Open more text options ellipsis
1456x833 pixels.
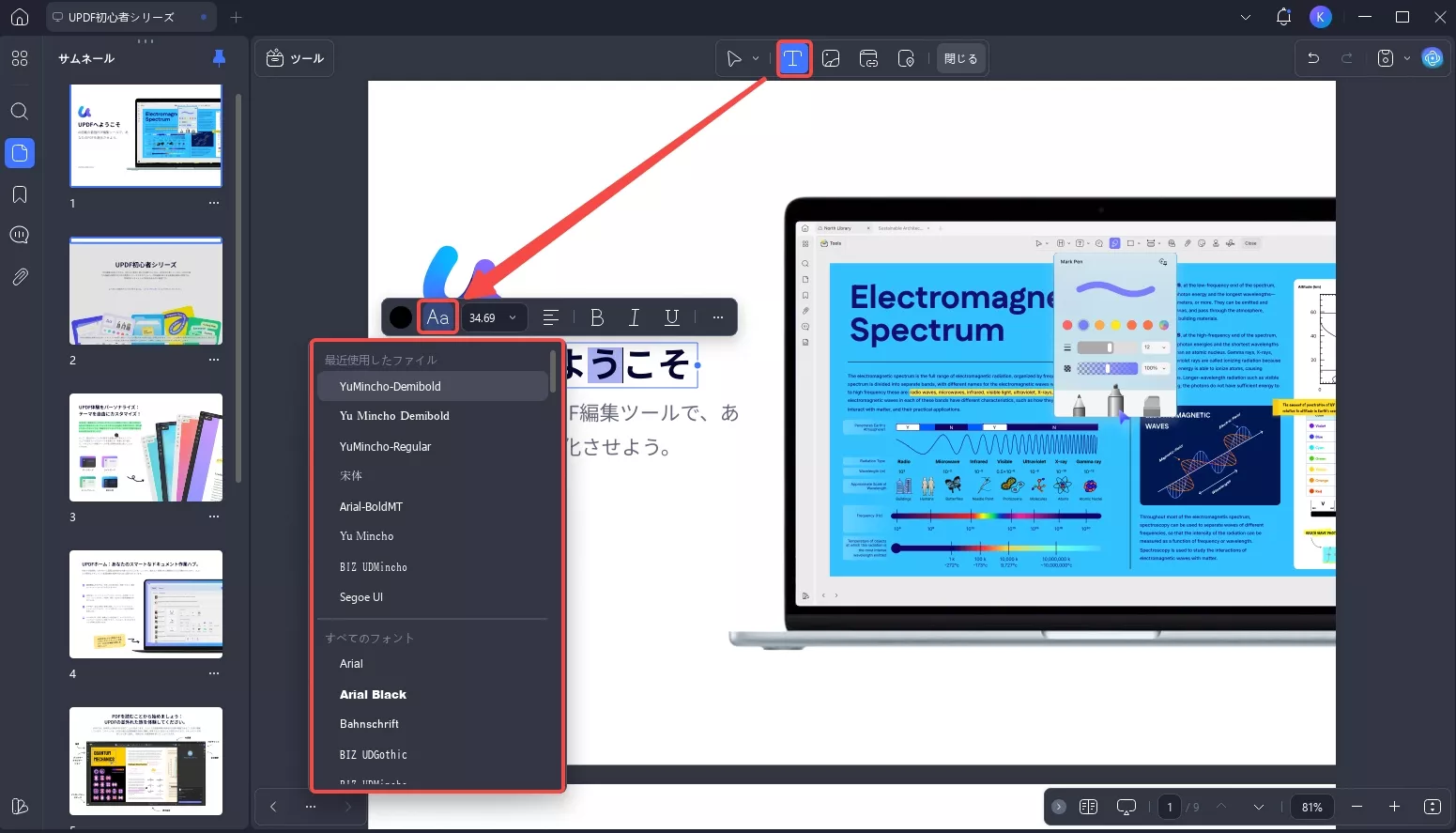[x=718, y=317]
